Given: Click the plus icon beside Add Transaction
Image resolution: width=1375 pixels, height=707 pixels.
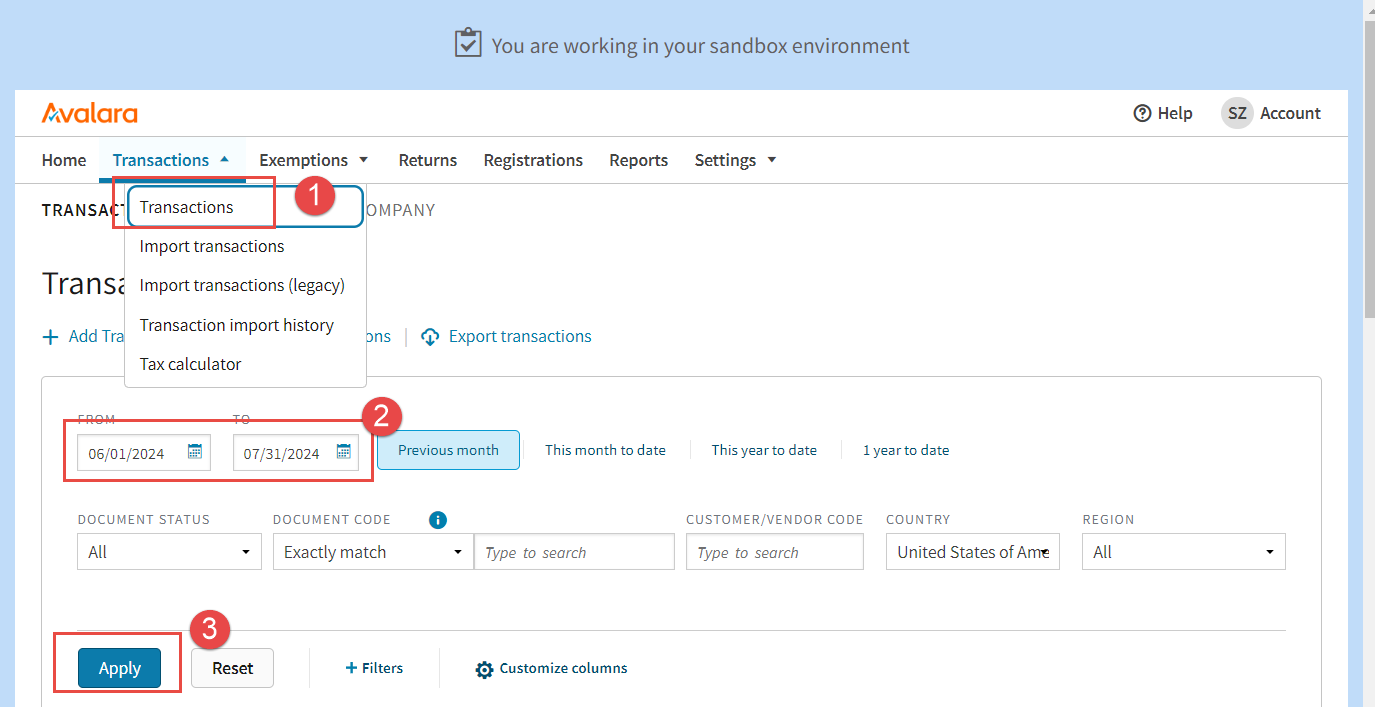Looking at the screenshot, I should coord(50,337).
